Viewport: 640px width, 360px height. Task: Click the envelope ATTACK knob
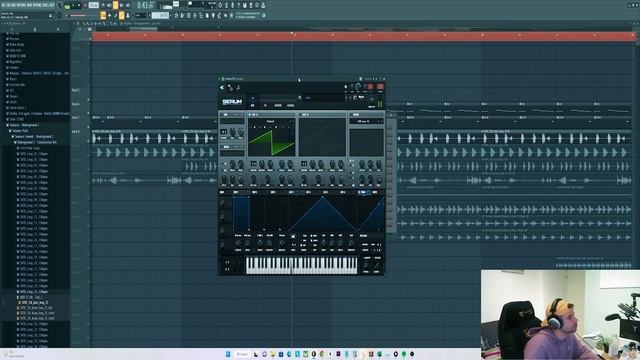click(238, 243)
